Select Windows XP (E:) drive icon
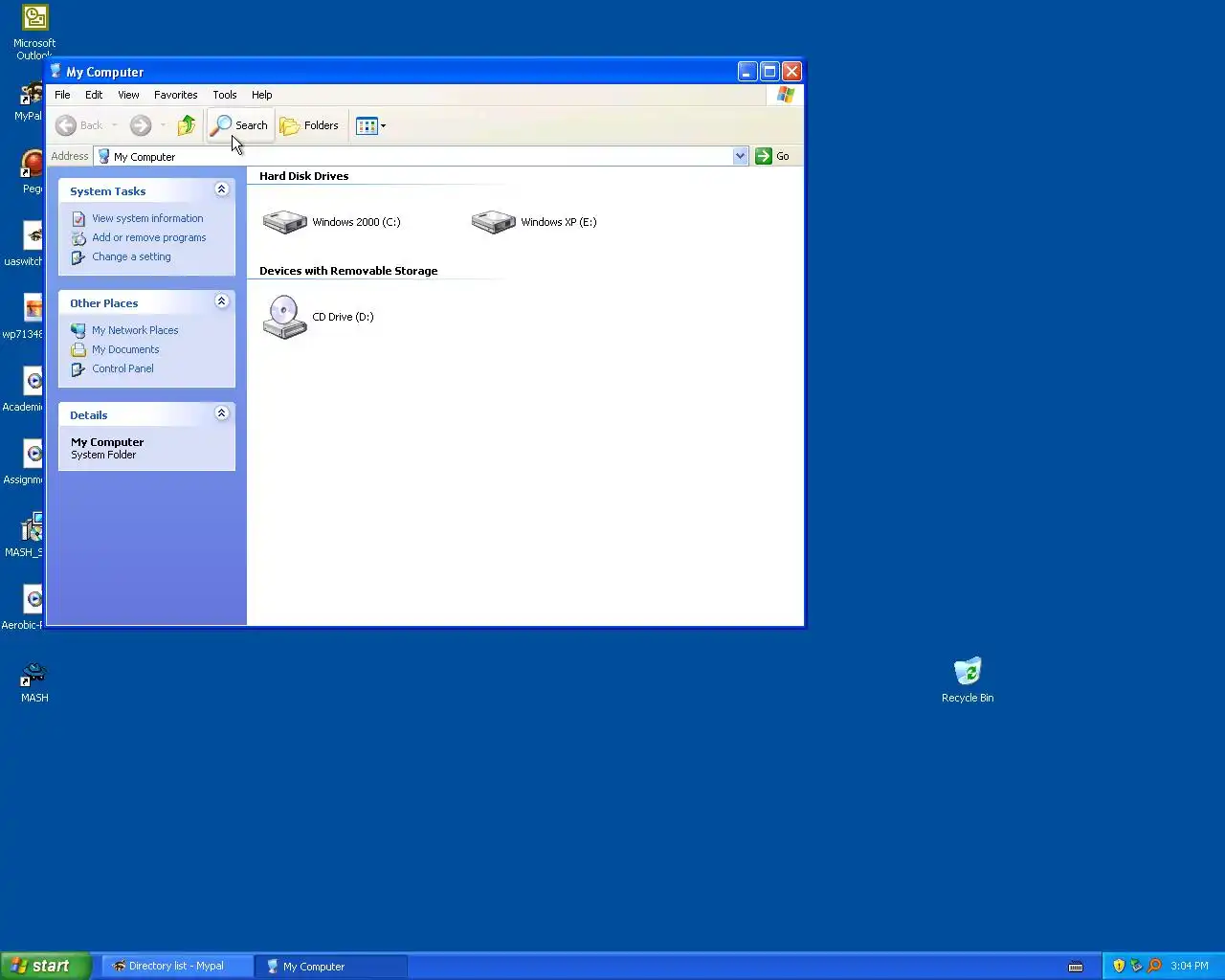The width and height of the screenshot is (1225, 980). click(493, 222)
